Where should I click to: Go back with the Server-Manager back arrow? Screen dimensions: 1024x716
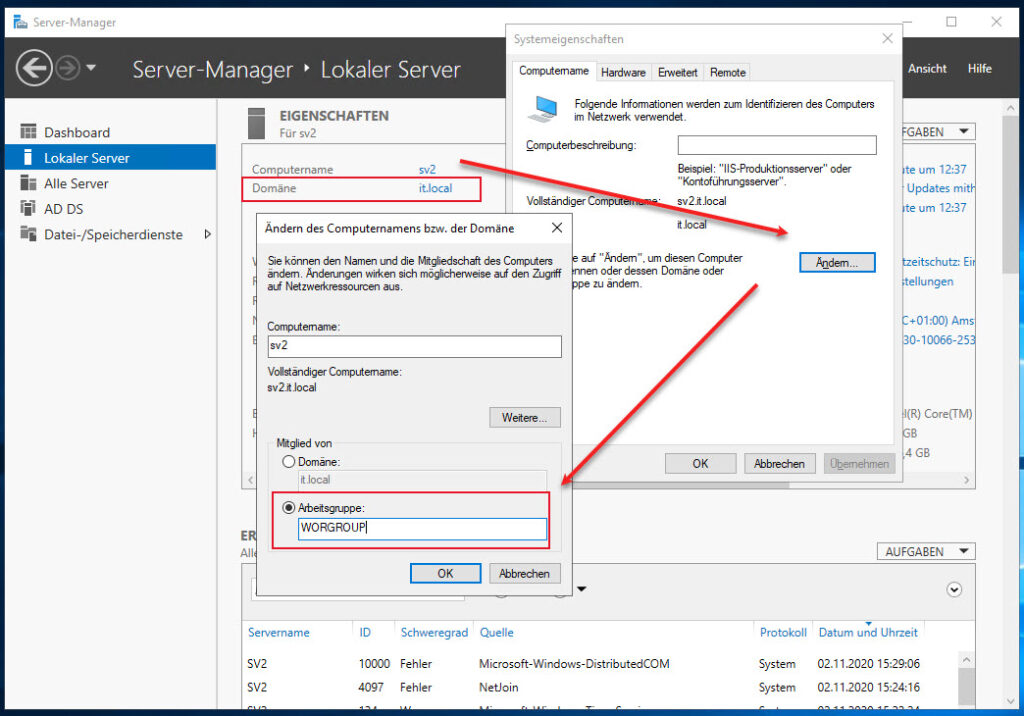[x=34, y=68]
